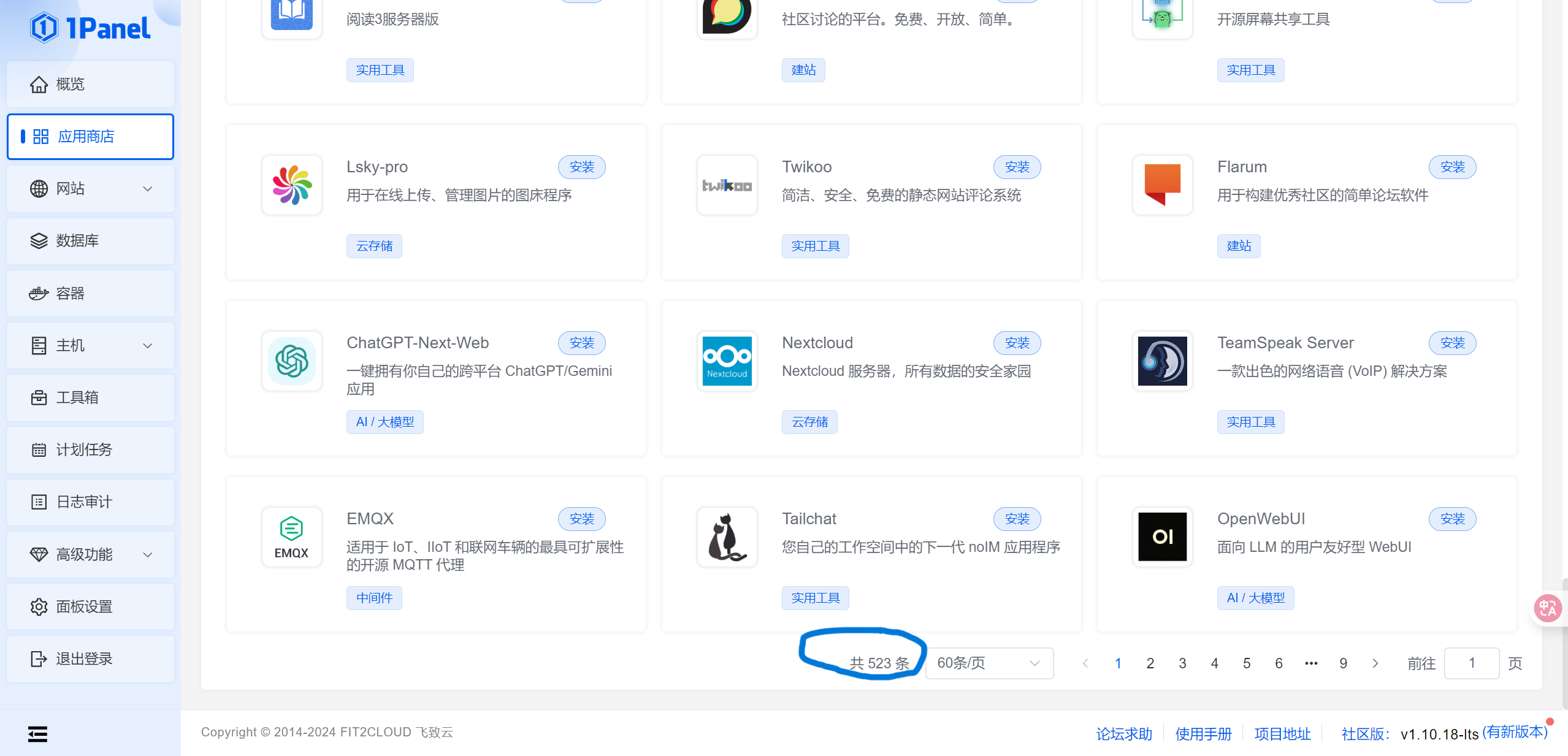This screenshot has height=756, width=1568.
Task: Click the Tailchat app icon
Action: [727, 537]
